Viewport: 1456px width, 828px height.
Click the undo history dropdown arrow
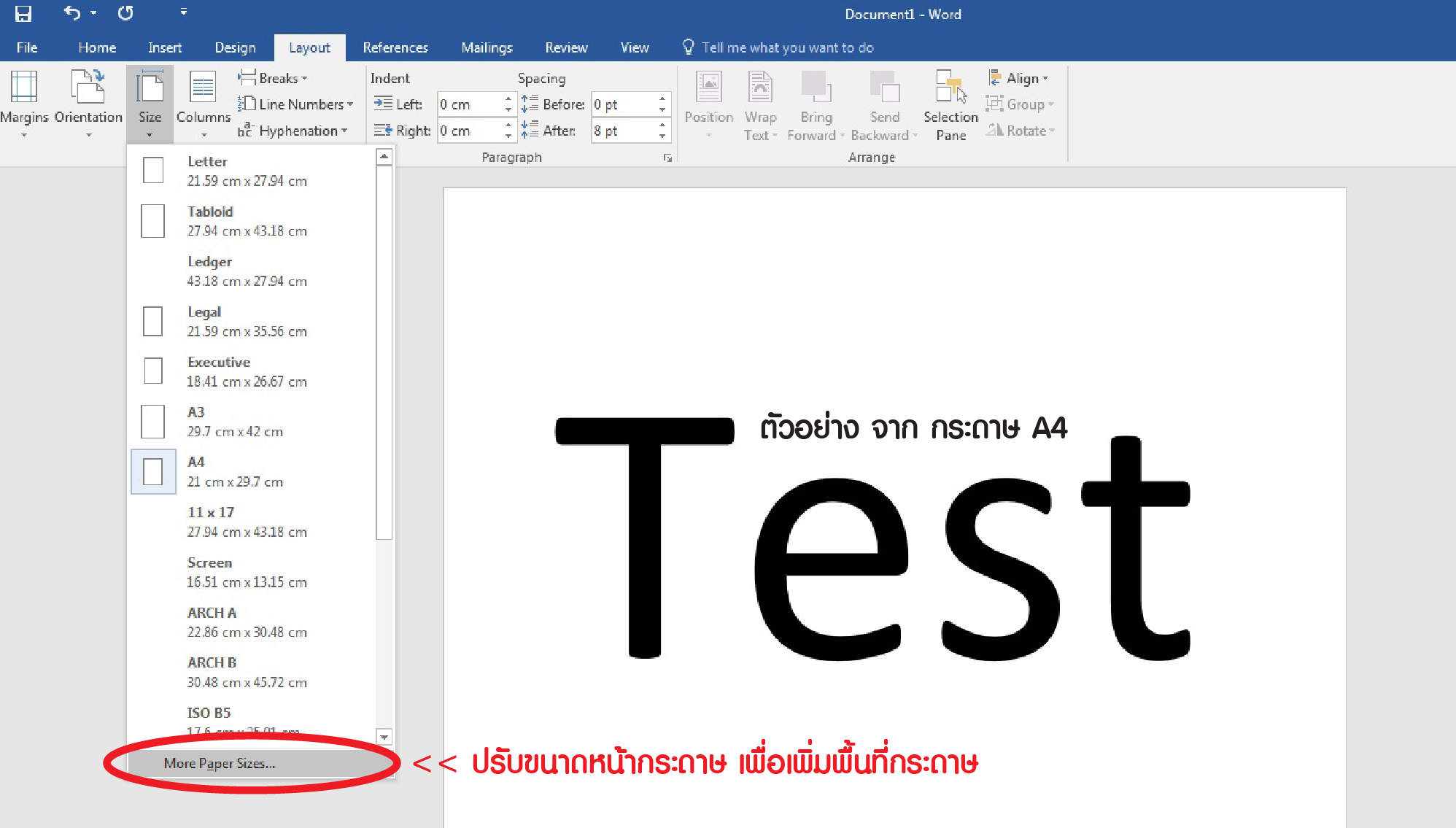coord(93,12)
